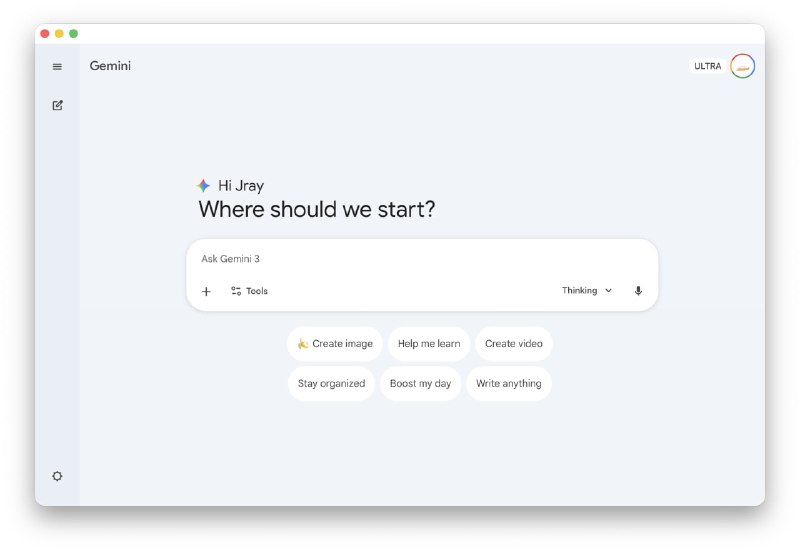Image resolution: width=800 pixels, height=552 pixels.
Task: Minimize the window with yellow button
Action: 59,34
